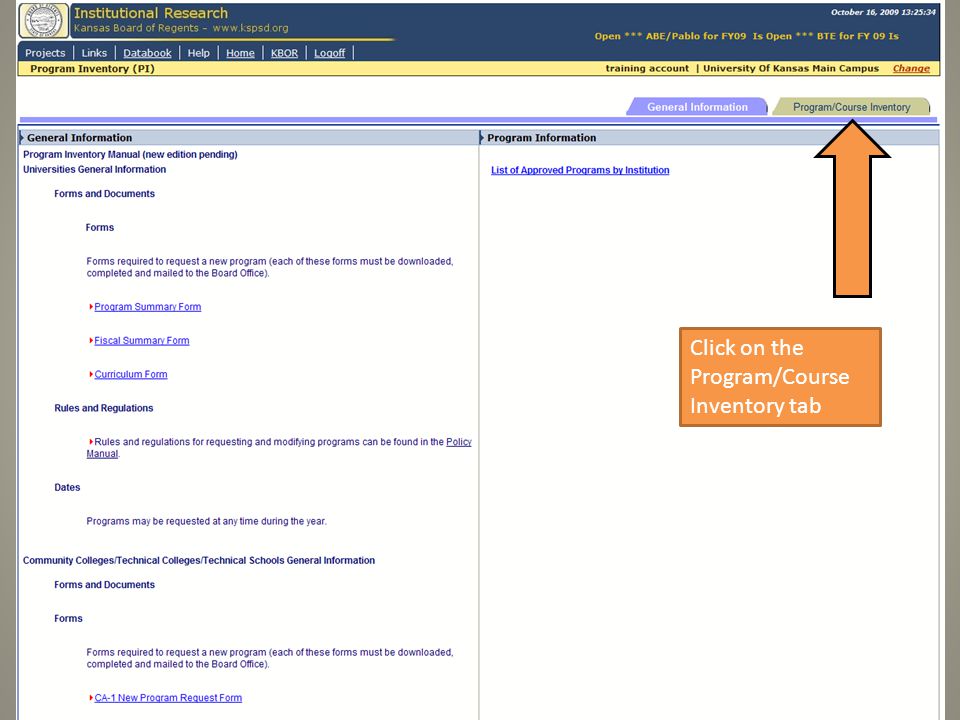The image size is (960, 720).
Task: Open the Projects menu
Action: [45, 53]
